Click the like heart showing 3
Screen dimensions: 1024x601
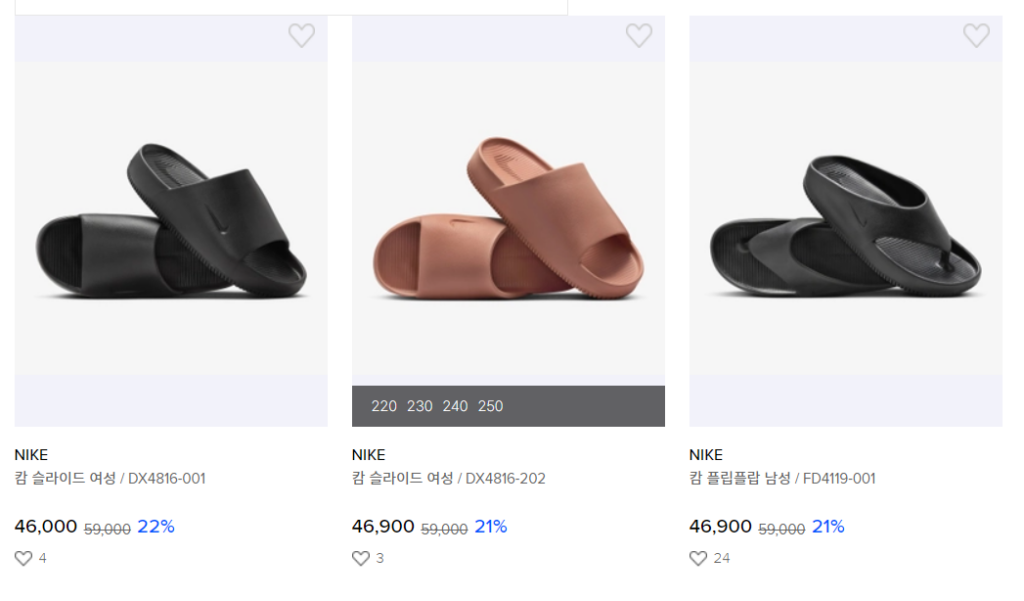pyautogui.click(x=361, y=558)
